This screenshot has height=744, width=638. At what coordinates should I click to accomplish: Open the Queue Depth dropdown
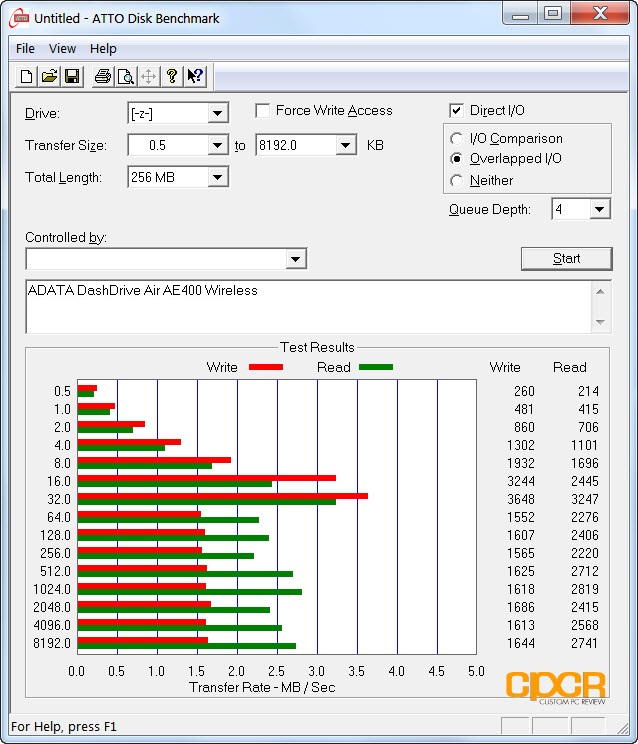600,209
